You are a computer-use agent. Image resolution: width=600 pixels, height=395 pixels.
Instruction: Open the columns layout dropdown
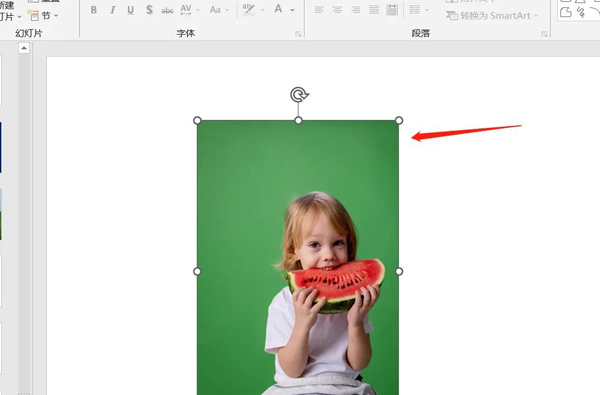coord(419,10)
